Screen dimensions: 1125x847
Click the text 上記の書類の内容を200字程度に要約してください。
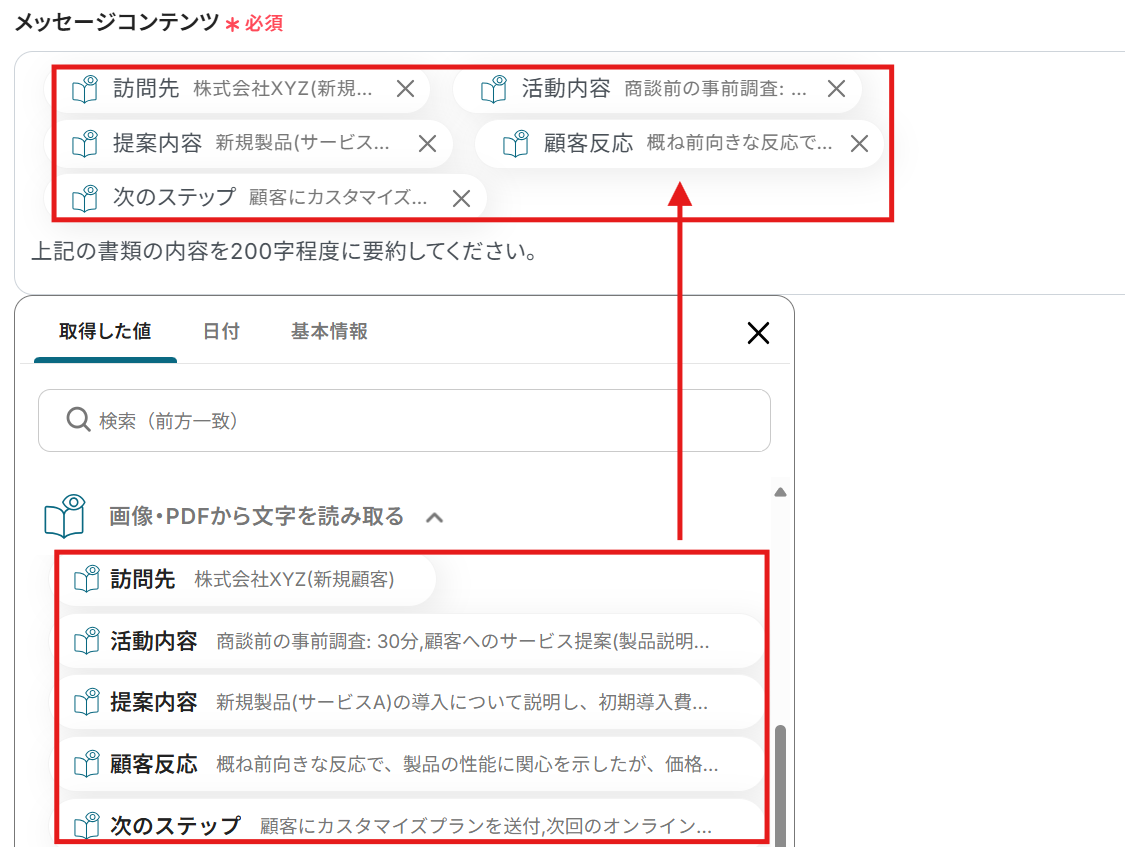pos(284,252)
